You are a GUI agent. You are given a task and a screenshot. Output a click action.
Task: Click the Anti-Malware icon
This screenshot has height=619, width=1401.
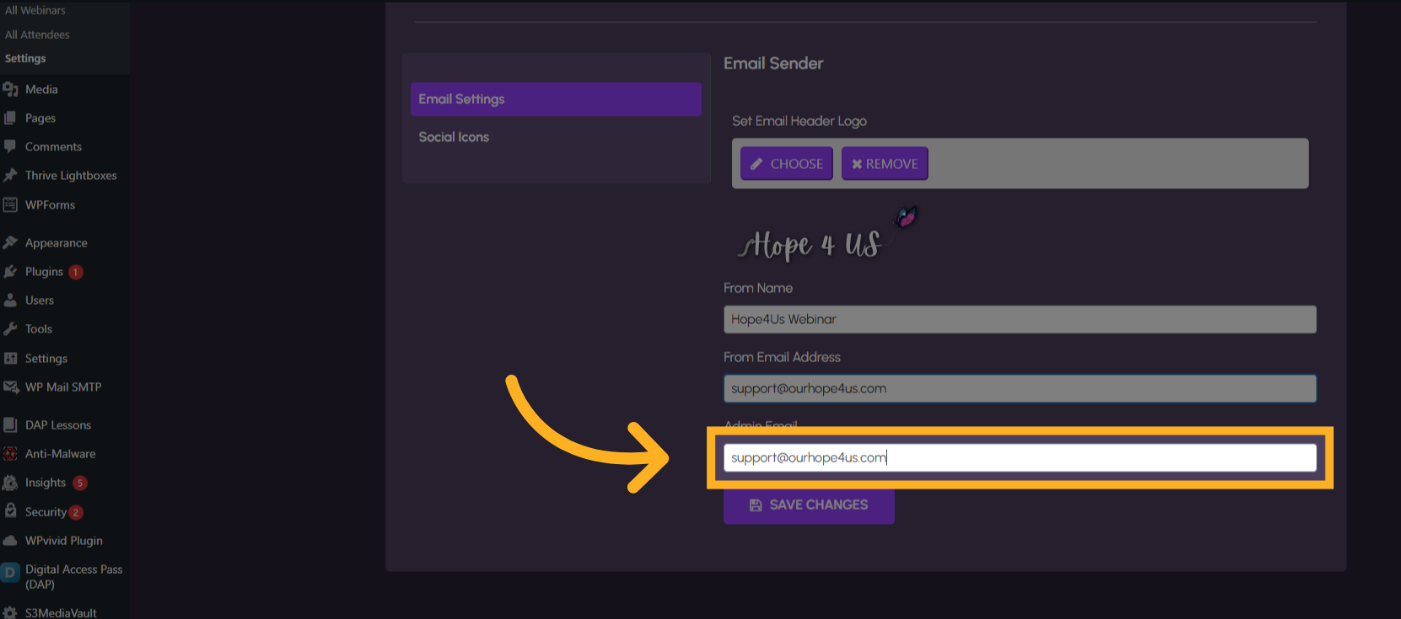[10, 454]
